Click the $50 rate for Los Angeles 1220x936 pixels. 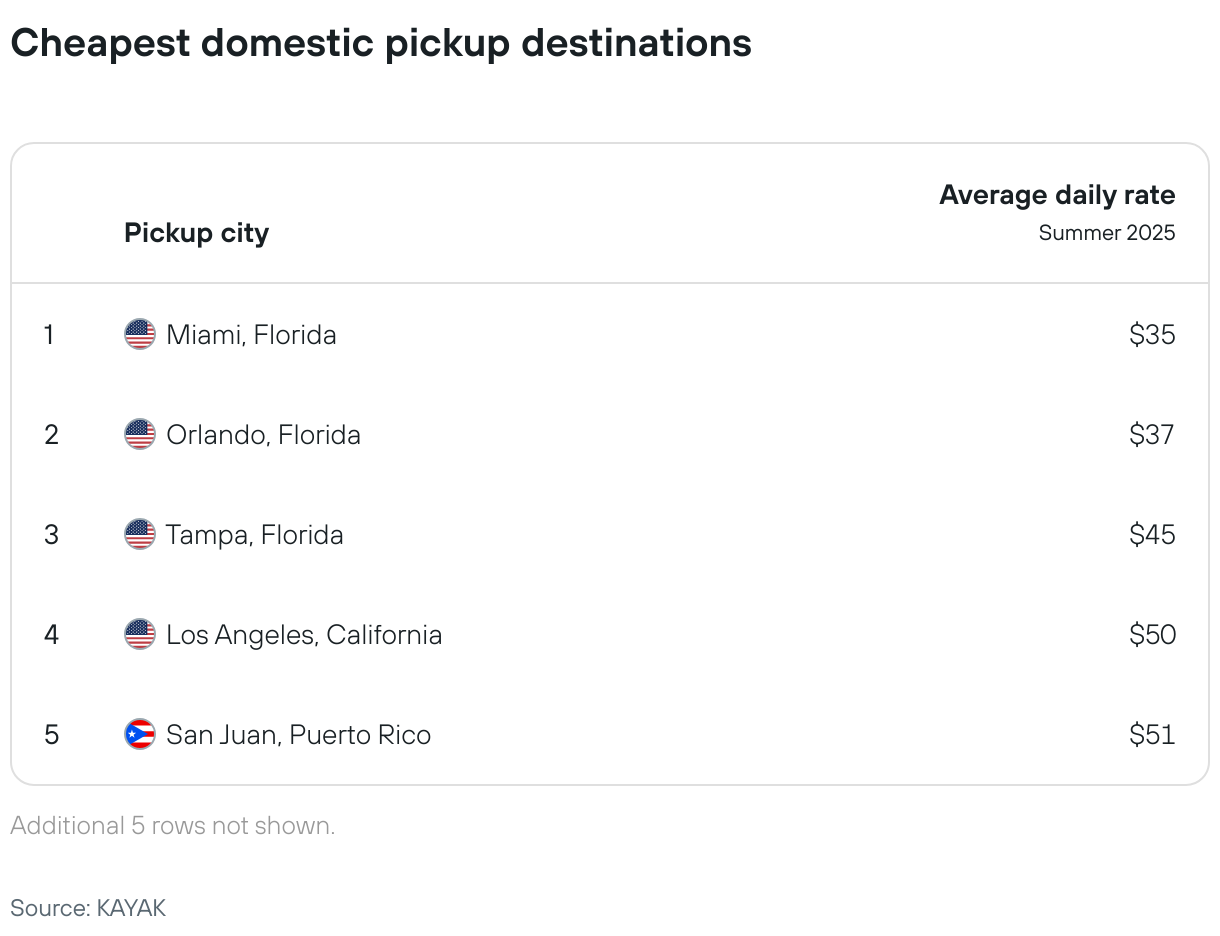point(1152,634)
